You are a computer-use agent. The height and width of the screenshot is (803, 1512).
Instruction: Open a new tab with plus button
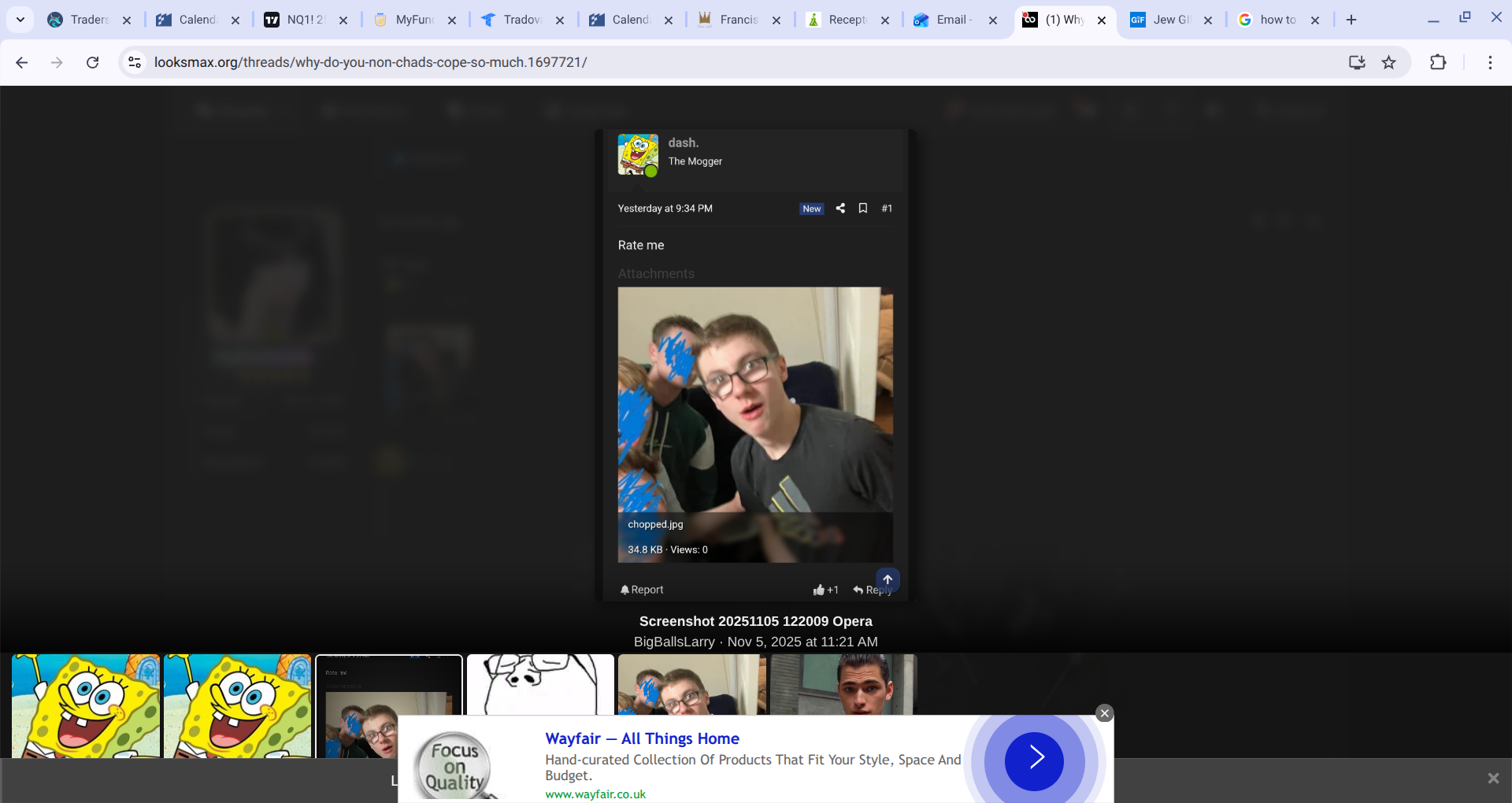1351,20
